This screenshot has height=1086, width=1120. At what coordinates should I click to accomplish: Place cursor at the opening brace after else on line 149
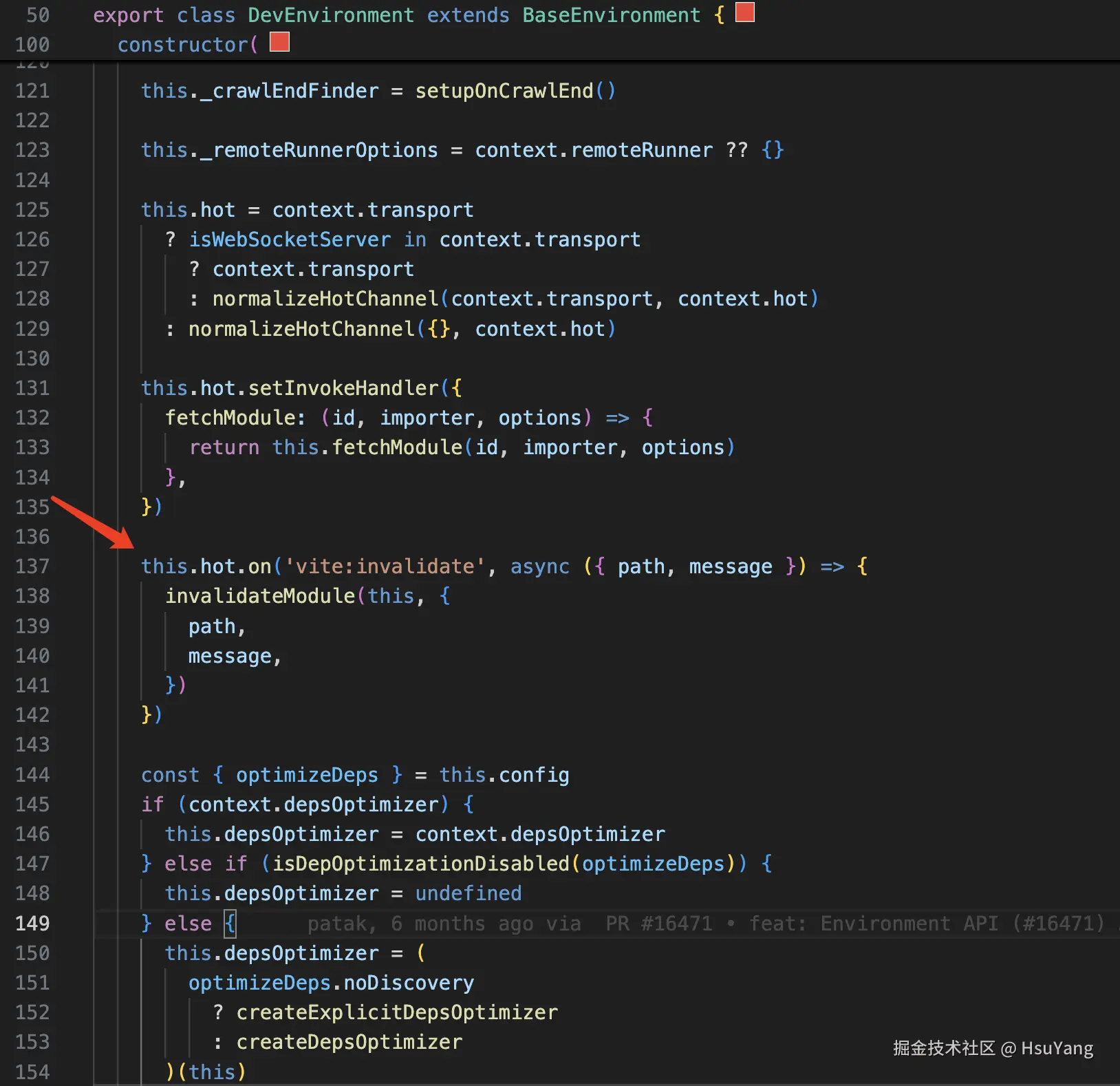(x=230, y=923)
